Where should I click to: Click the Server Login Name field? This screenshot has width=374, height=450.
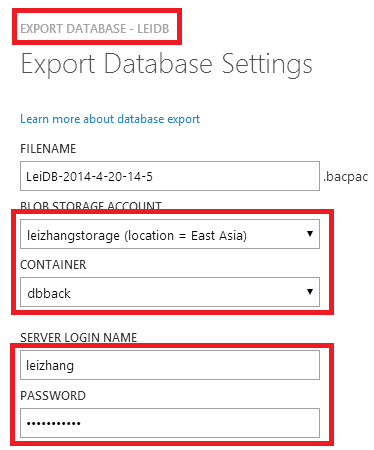[x=170, y=365]
